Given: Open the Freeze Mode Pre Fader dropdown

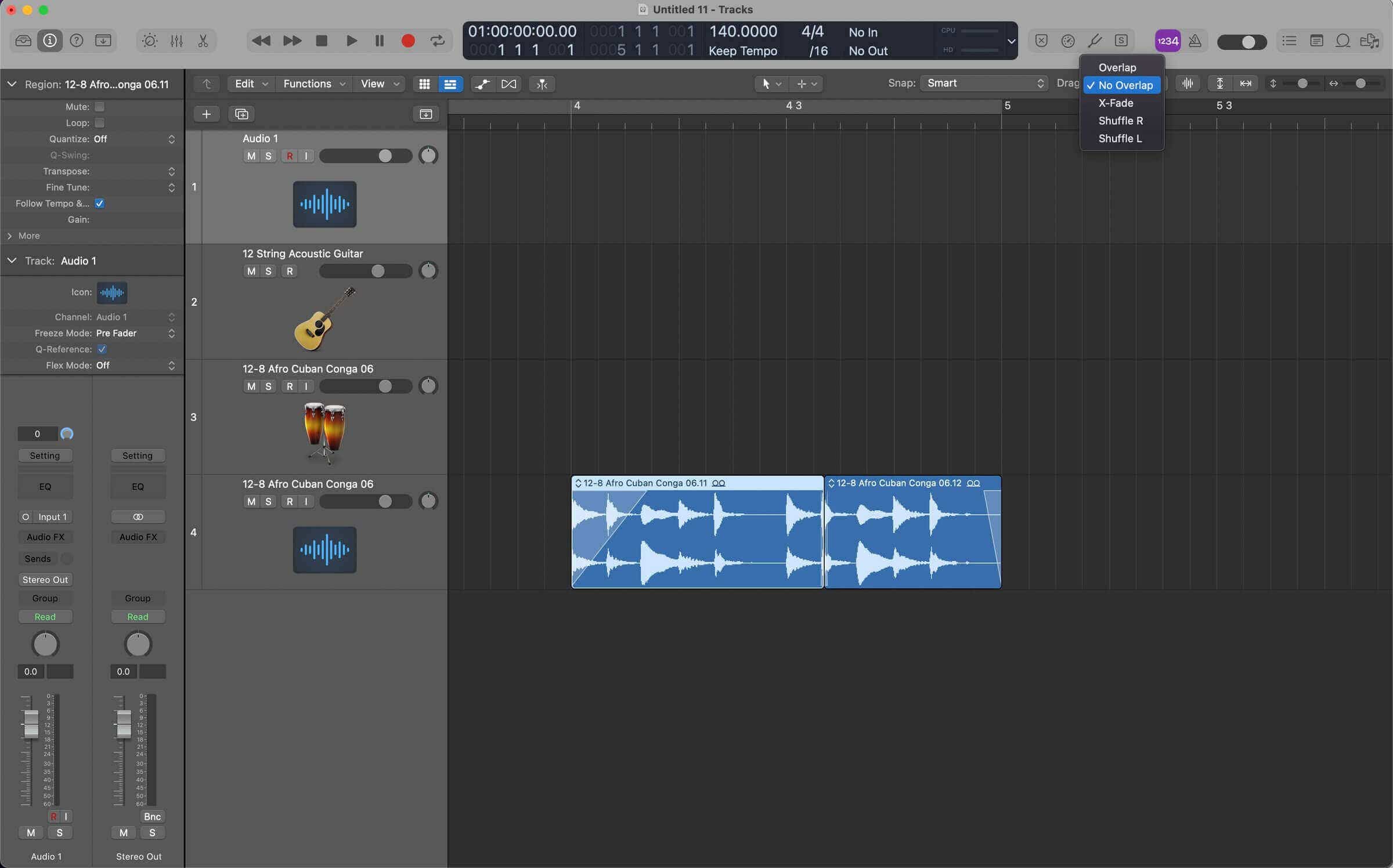Looking at the screenshot, I should (135, 333).
